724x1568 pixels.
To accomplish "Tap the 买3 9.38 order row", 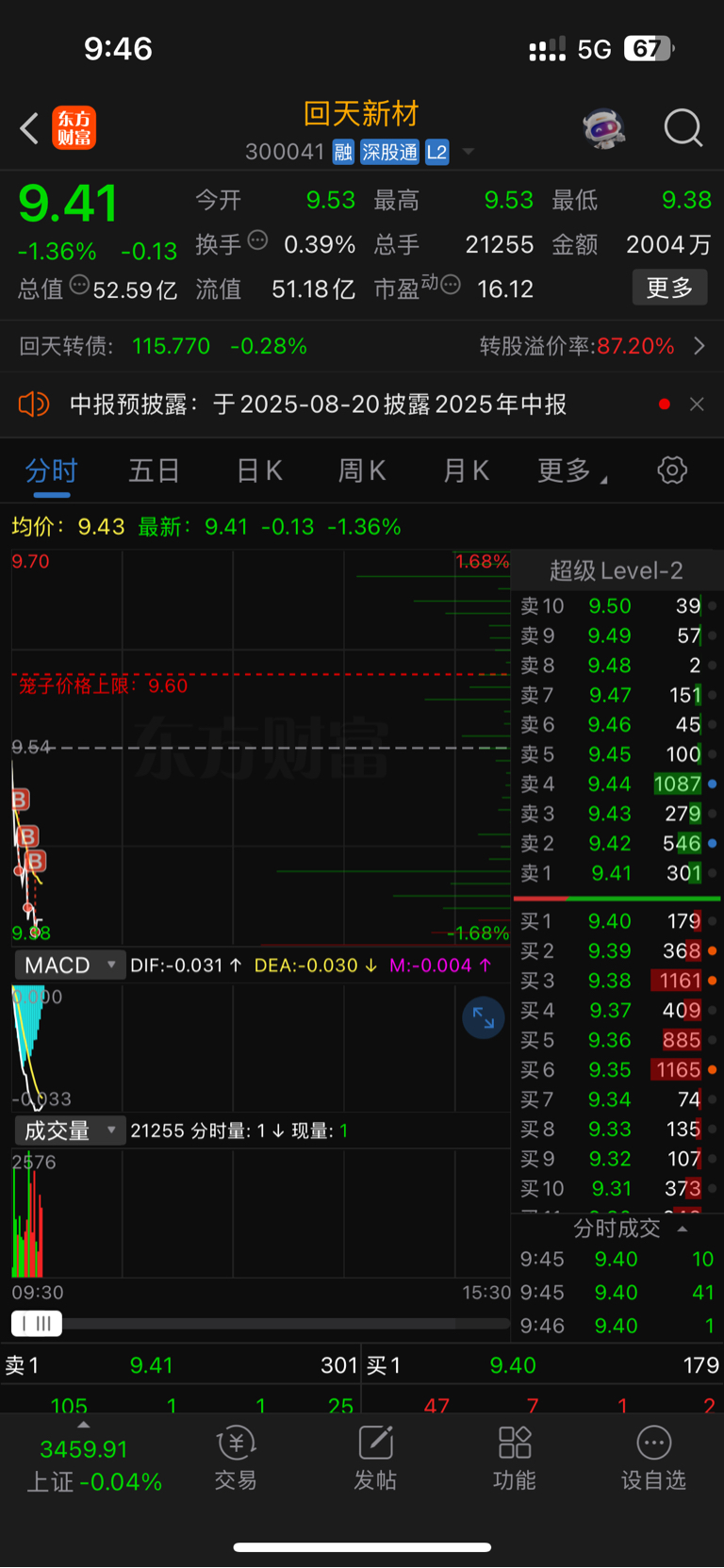I will tap(618, 981).
